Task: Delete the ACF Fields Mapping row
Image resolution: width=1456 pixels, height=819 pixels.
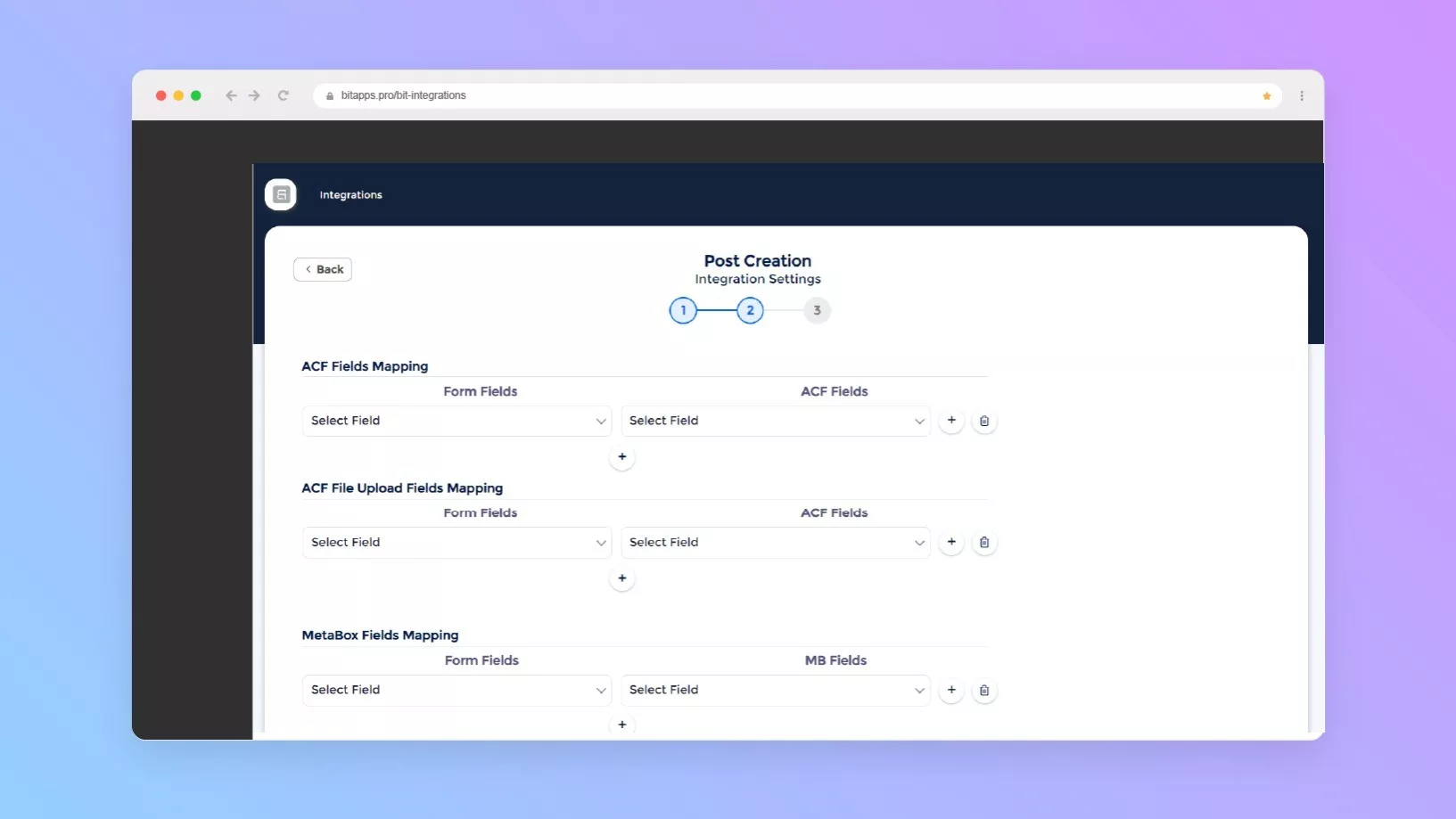Action: (x=983, y=421)
